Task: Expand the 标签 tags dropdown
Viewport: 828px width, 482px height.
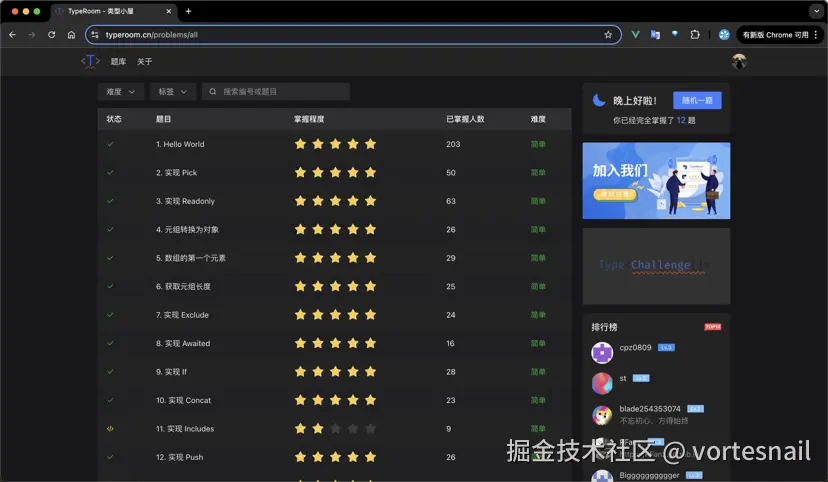Action: click(173, 91)
